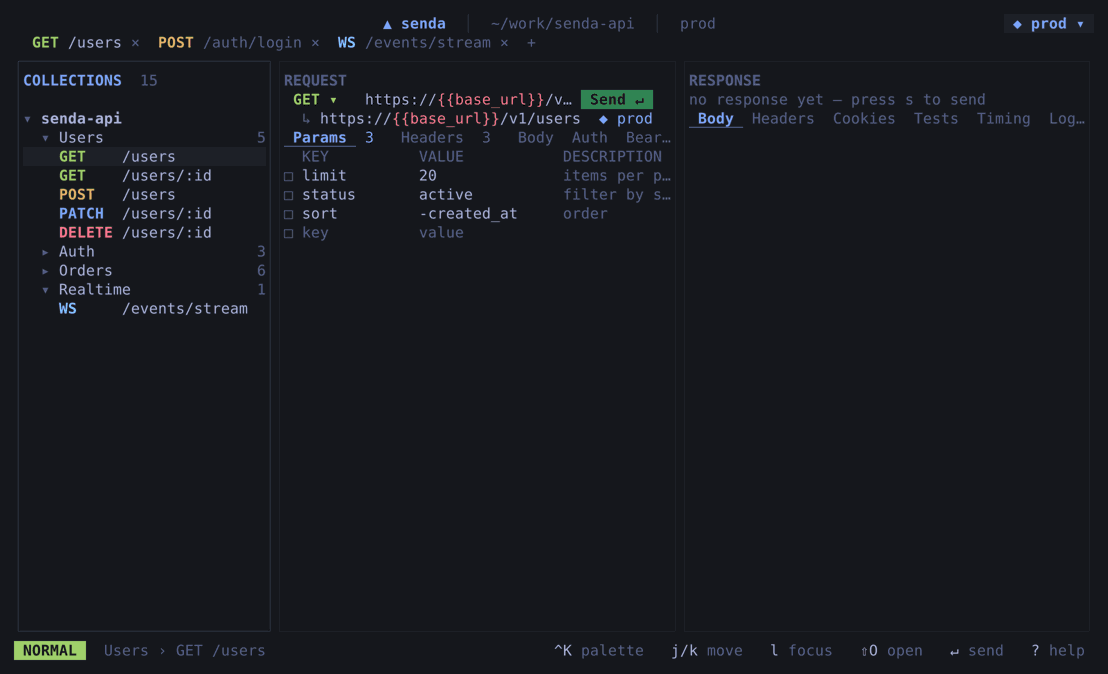Viewport: 1108px width, 674px height.
Task: Click the sort value -created_at
Action: (468, 214)
